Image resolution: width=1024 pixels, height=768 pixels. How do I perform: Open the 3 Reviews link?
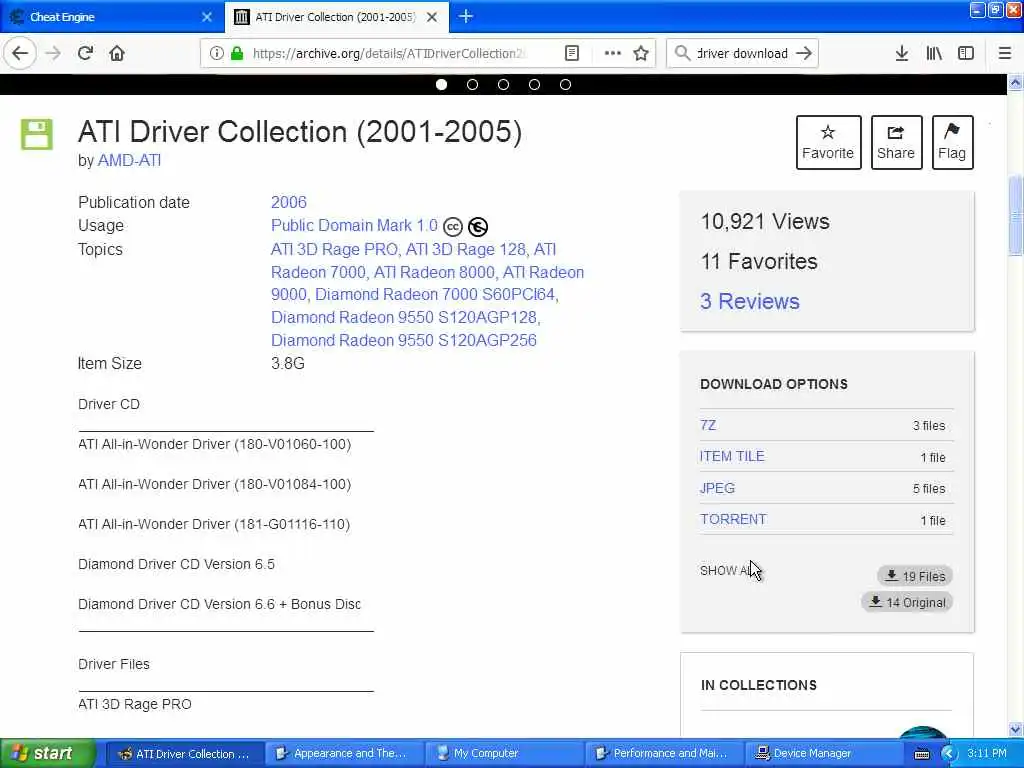[750, 301]
